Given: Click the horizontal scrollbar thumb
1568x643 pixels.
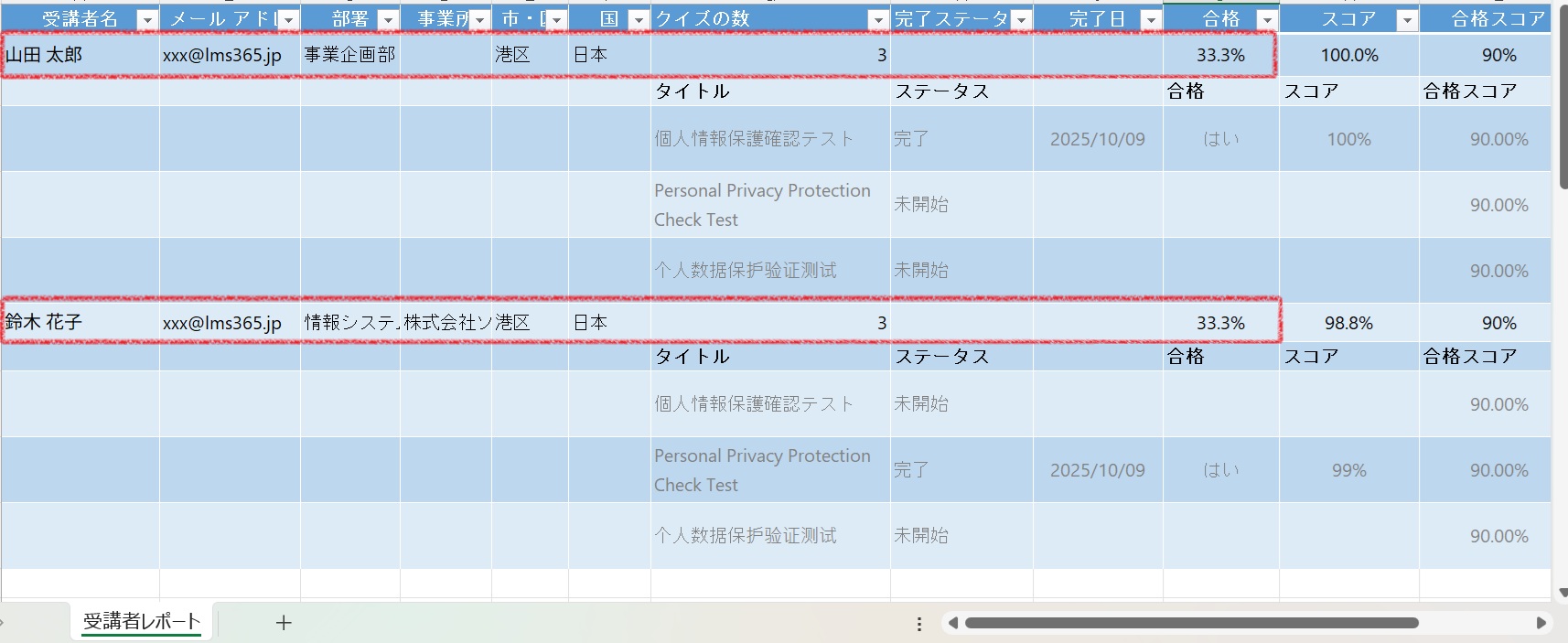Looking at the screenshot, I should pos(1192,623).
